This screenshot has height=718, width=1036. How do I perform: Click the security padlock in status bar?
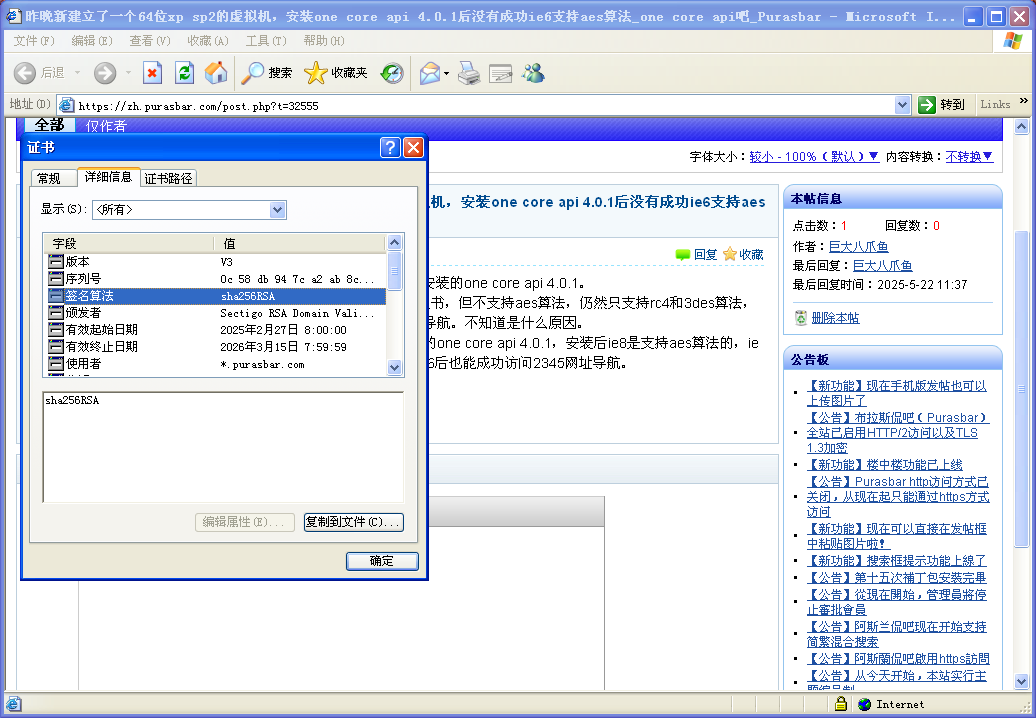tap(840, 703)
